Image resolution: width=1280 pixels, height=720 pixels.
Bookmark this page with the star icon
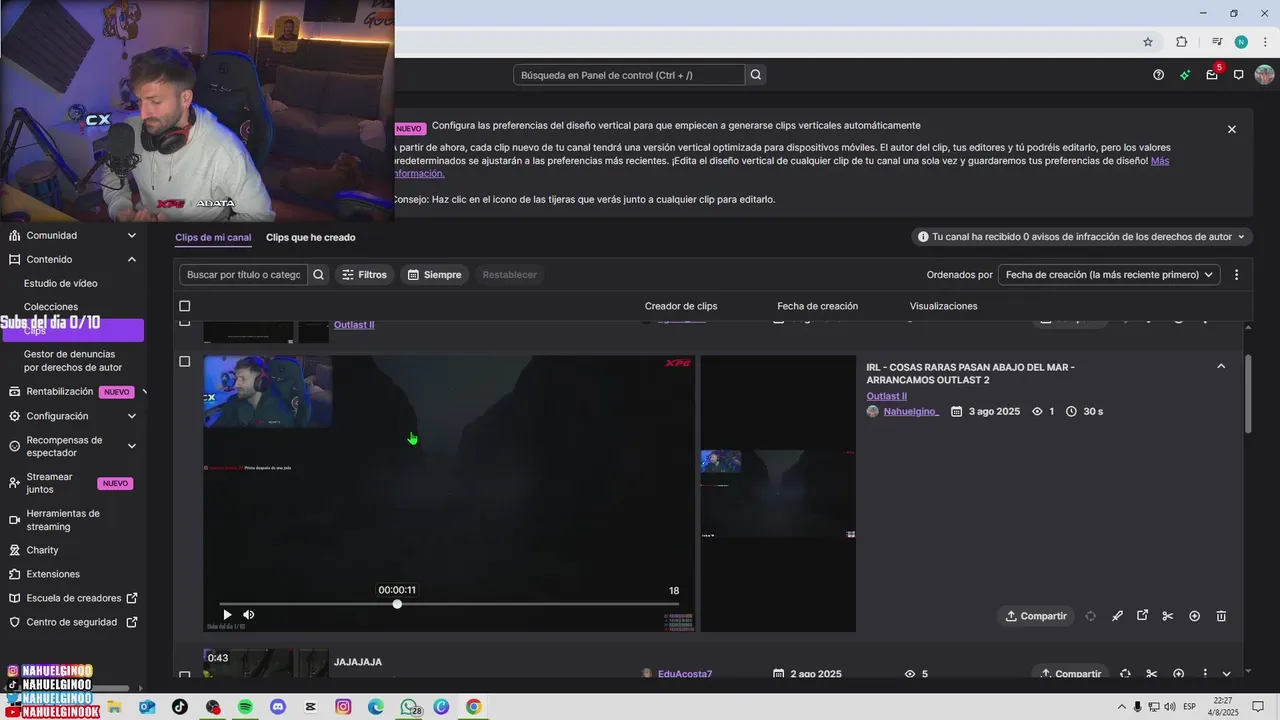pyautogui.click(x=1148, y=42)
